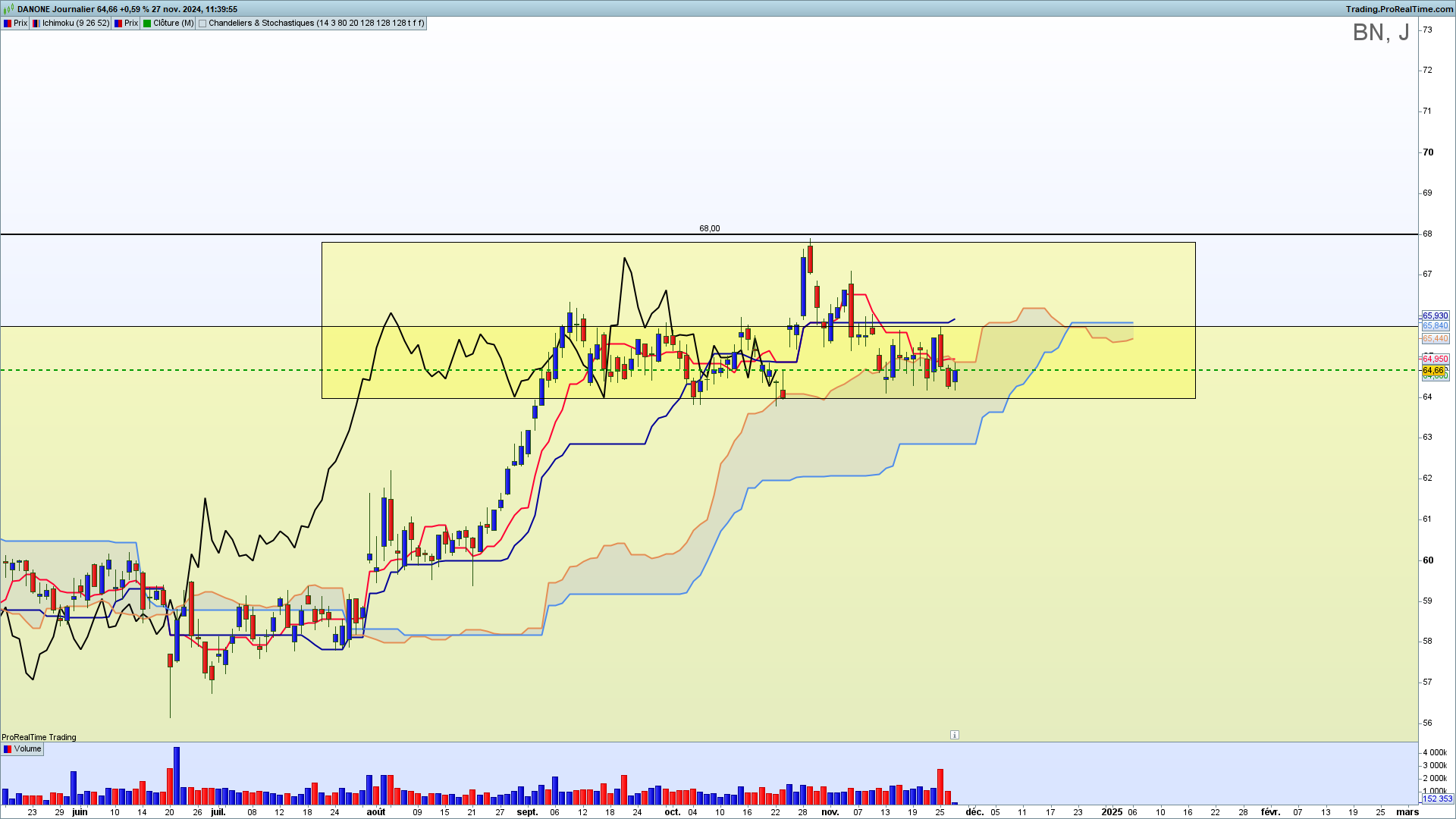The image size is (1456, 819).
Task: Click the mars label on time axis
Action: (x=1407, y=812)
